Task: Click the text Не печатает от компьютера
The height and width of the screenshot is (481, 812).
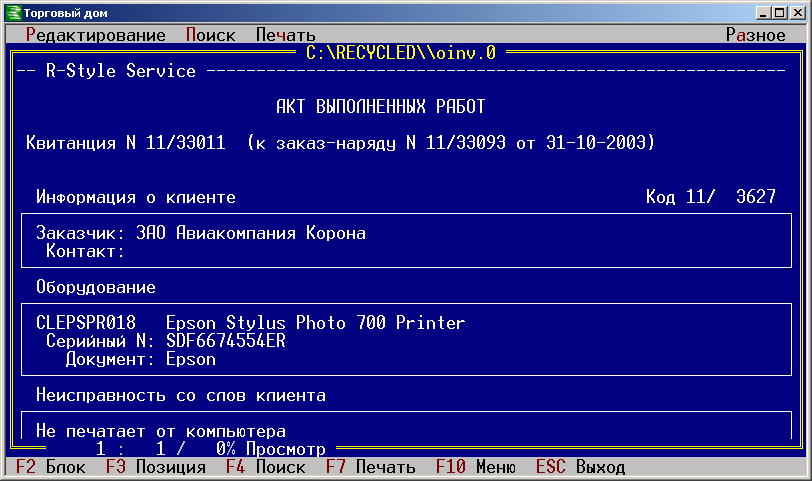Action: pyautogui.click(x=161, y=431)
